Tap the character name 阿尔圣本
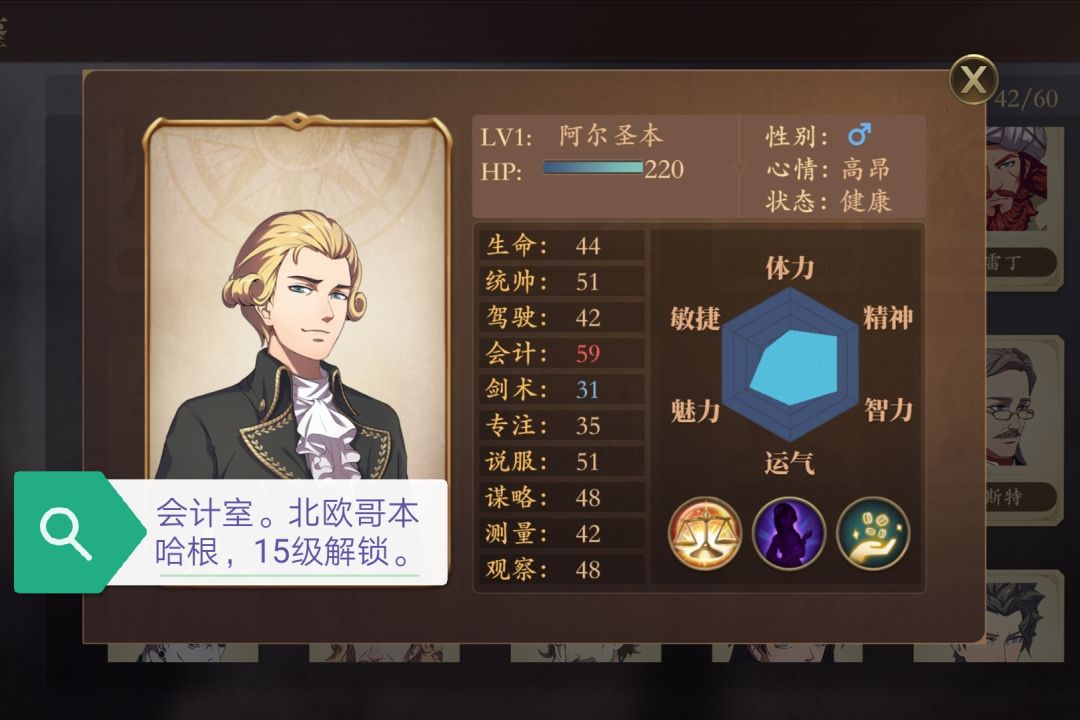Screen dimensions: 1080x720 610,135
